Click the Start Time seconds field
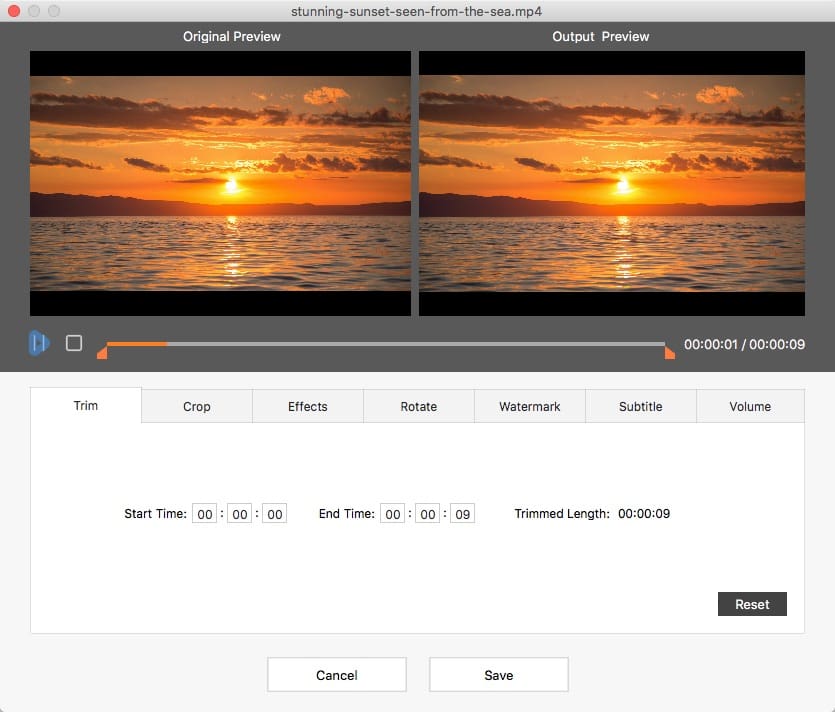The height and width of the screenshot is (712, 835). pyautogui.click(x=274, y=514)
